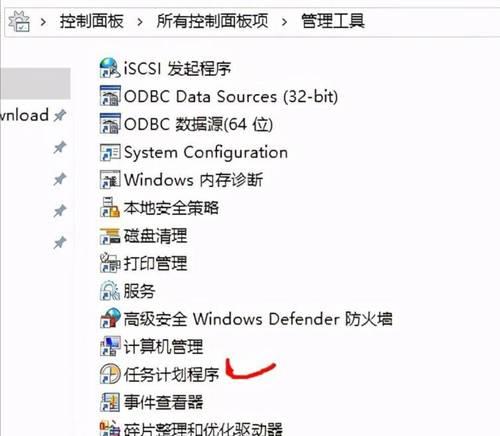Image resolution: width=500 pixels, height=436 pixels.
Task: Expand the chevron after 控制面板 breadcrumb
Action: [140, 22]
